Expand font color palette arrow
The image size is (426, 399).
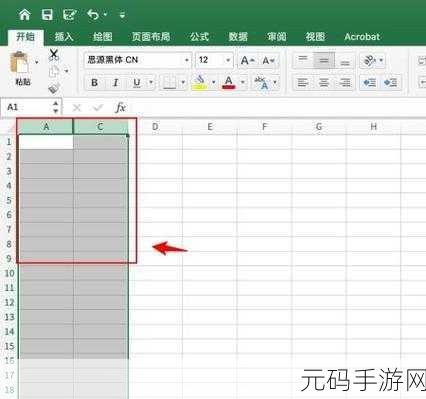tap(243, 82)
